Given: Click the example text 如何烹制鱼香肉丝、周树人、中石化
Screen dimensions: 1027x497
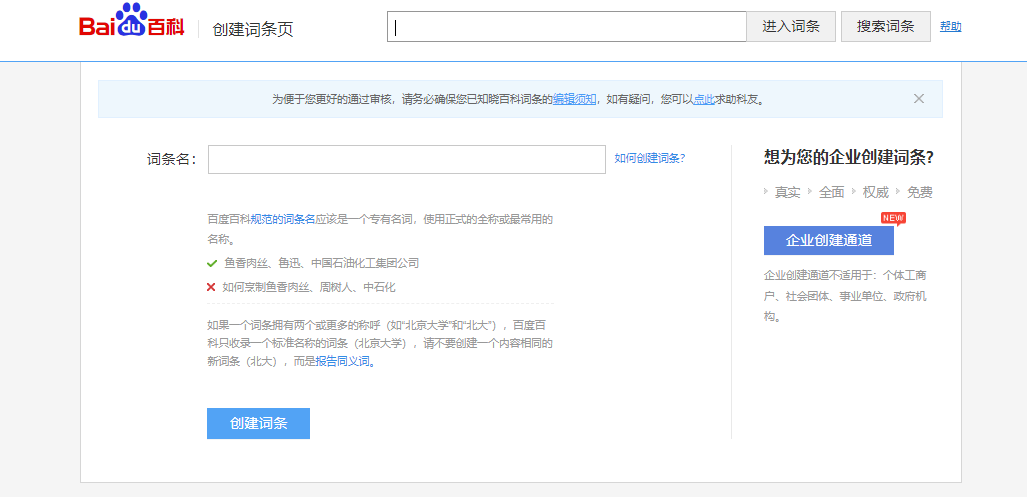Looking at the screenshot, I should (x=308, y=287).
